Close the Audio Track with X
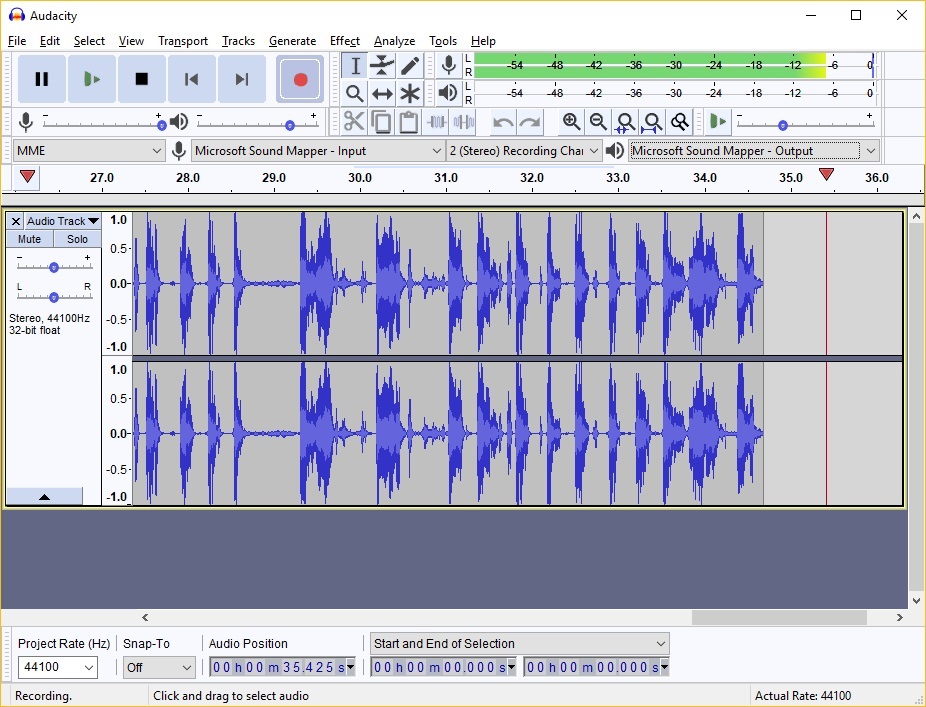Viewport: 926px width, 707px height. (16, 221)
